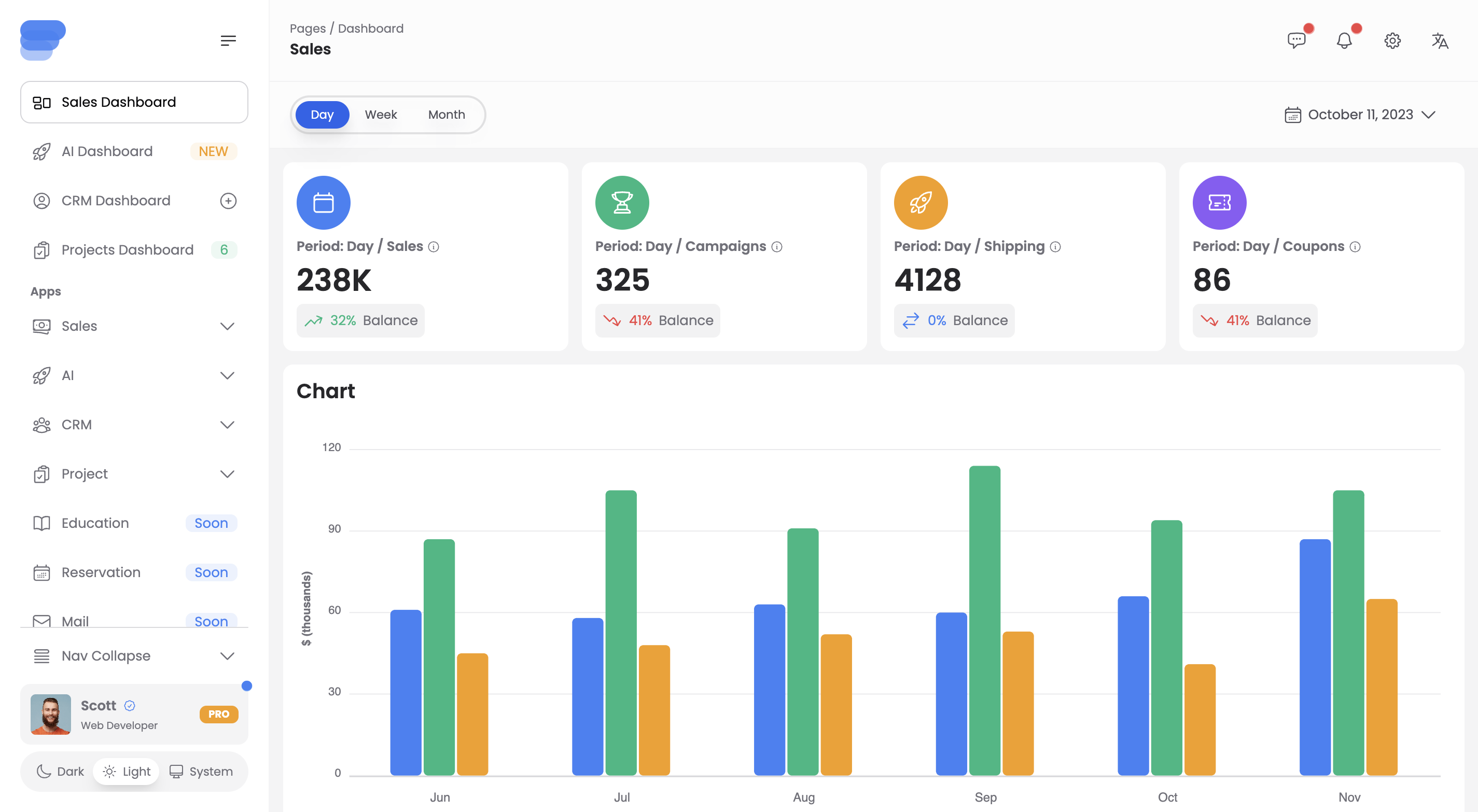Click the rocket icon on the Shipping card
Viewport: 1478px width, 812px height.
(921, 202)
